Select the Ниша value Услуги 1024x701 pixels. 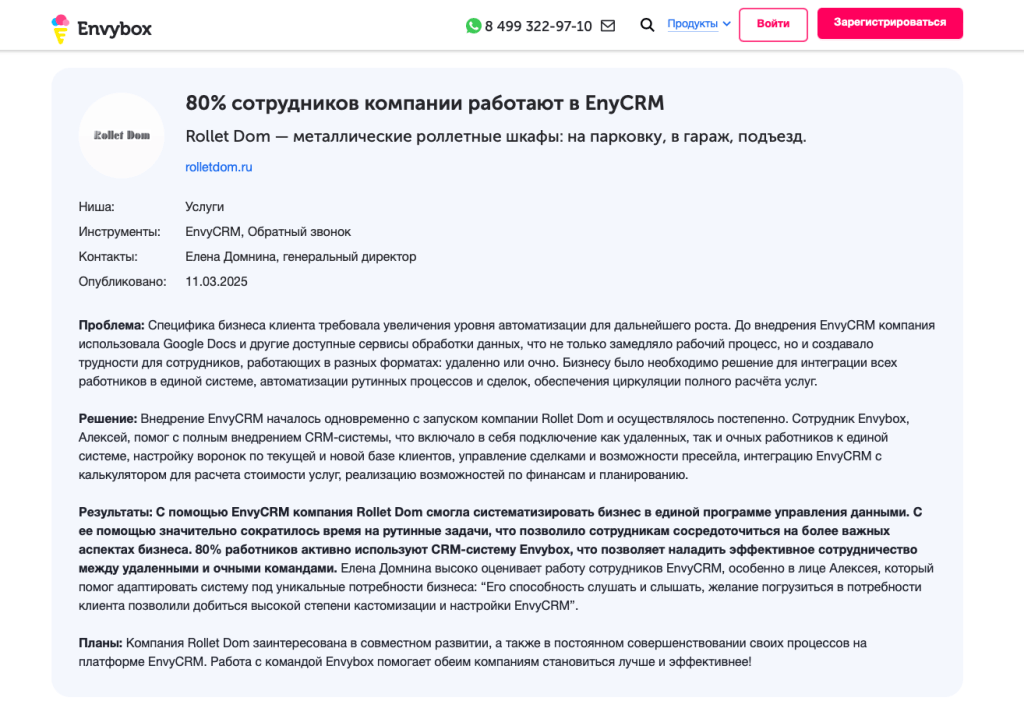[x=204, y=207]
